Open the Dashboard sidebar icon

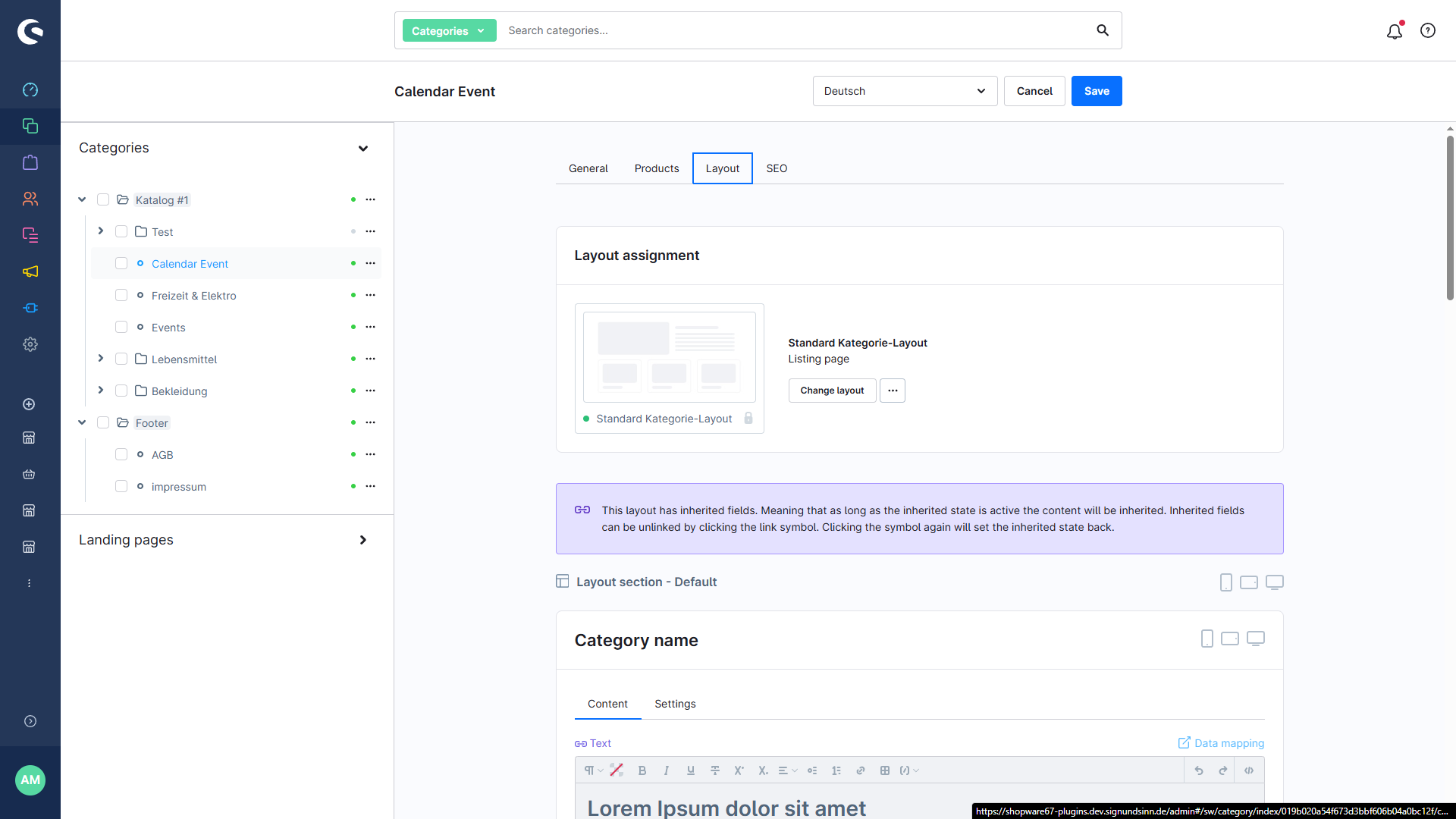30,89
